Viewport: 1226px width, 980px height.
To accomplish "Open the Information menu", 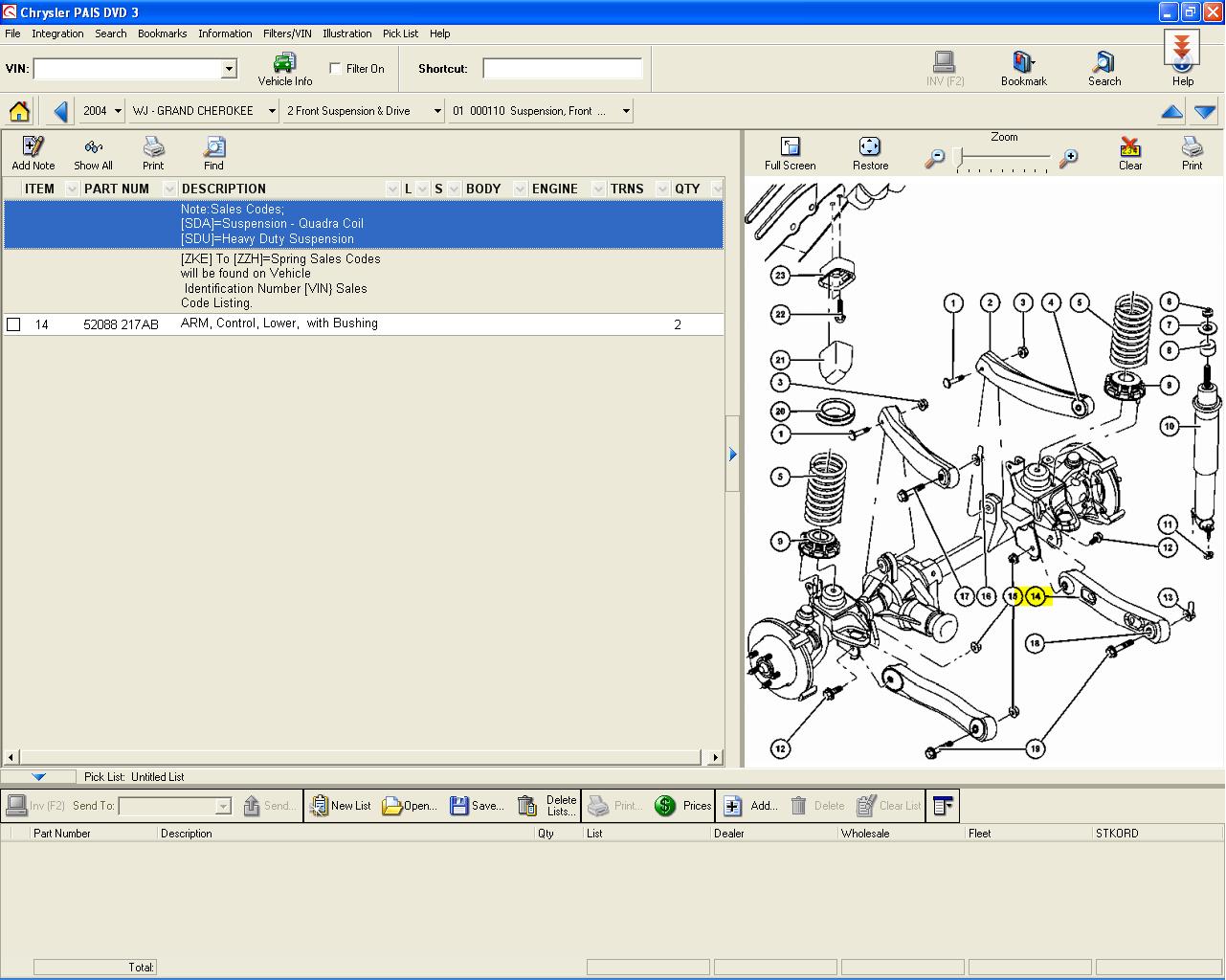I will pos(225,33).
